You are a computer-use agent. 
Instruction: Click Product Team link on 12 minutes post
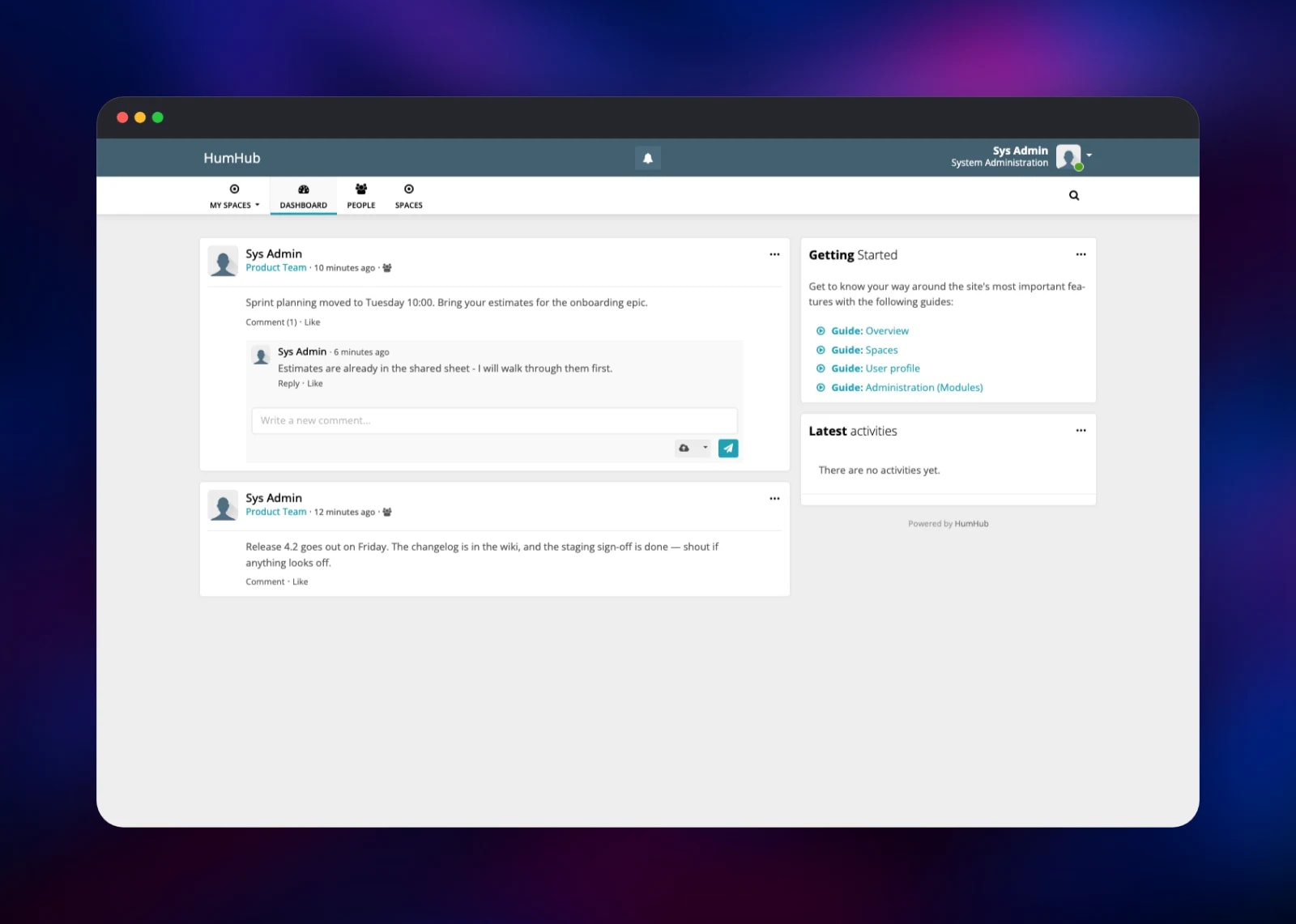tap(276, 512)
